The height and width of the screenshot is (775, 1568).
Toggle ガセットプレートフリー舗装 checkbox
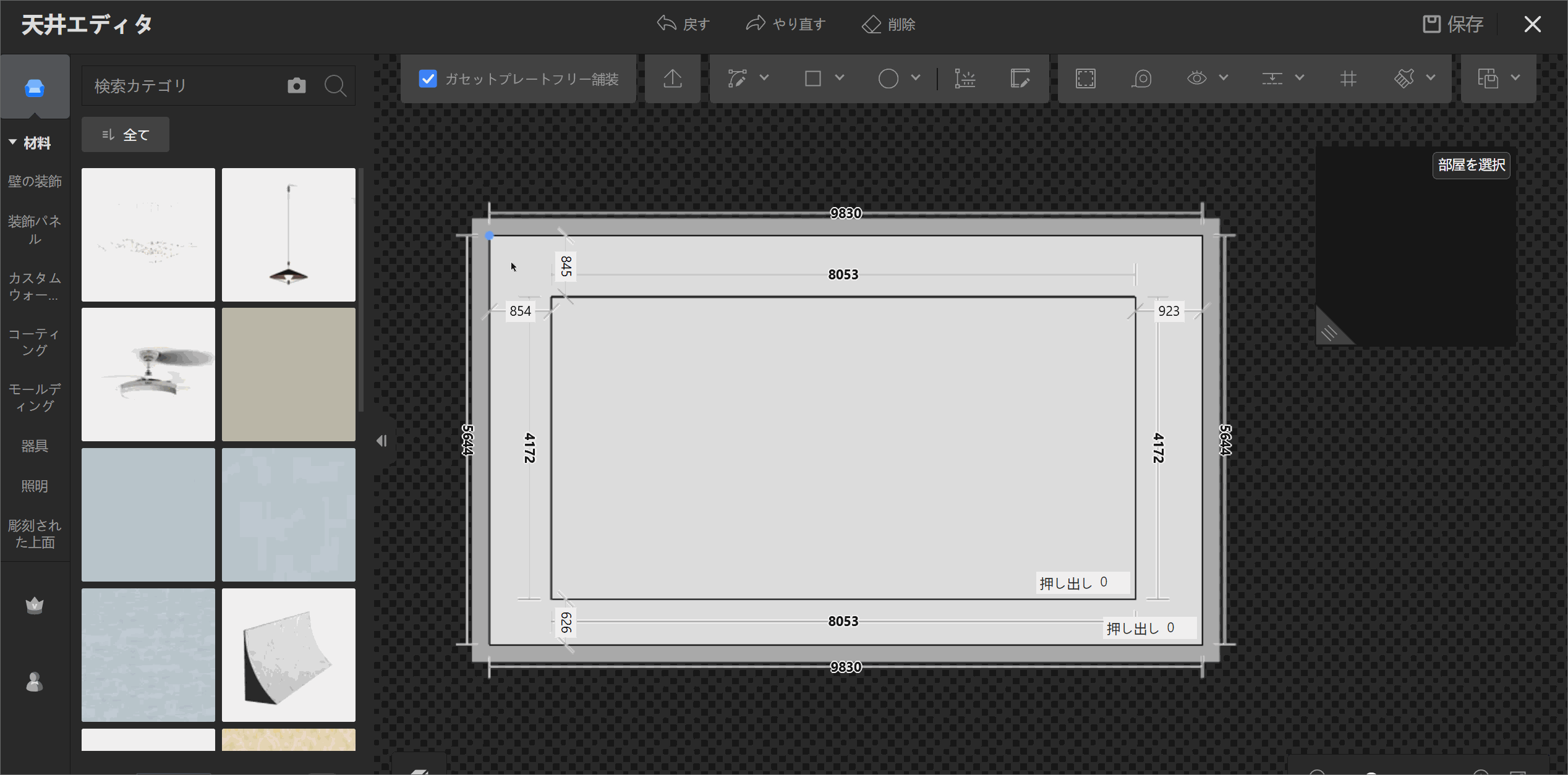428,78
